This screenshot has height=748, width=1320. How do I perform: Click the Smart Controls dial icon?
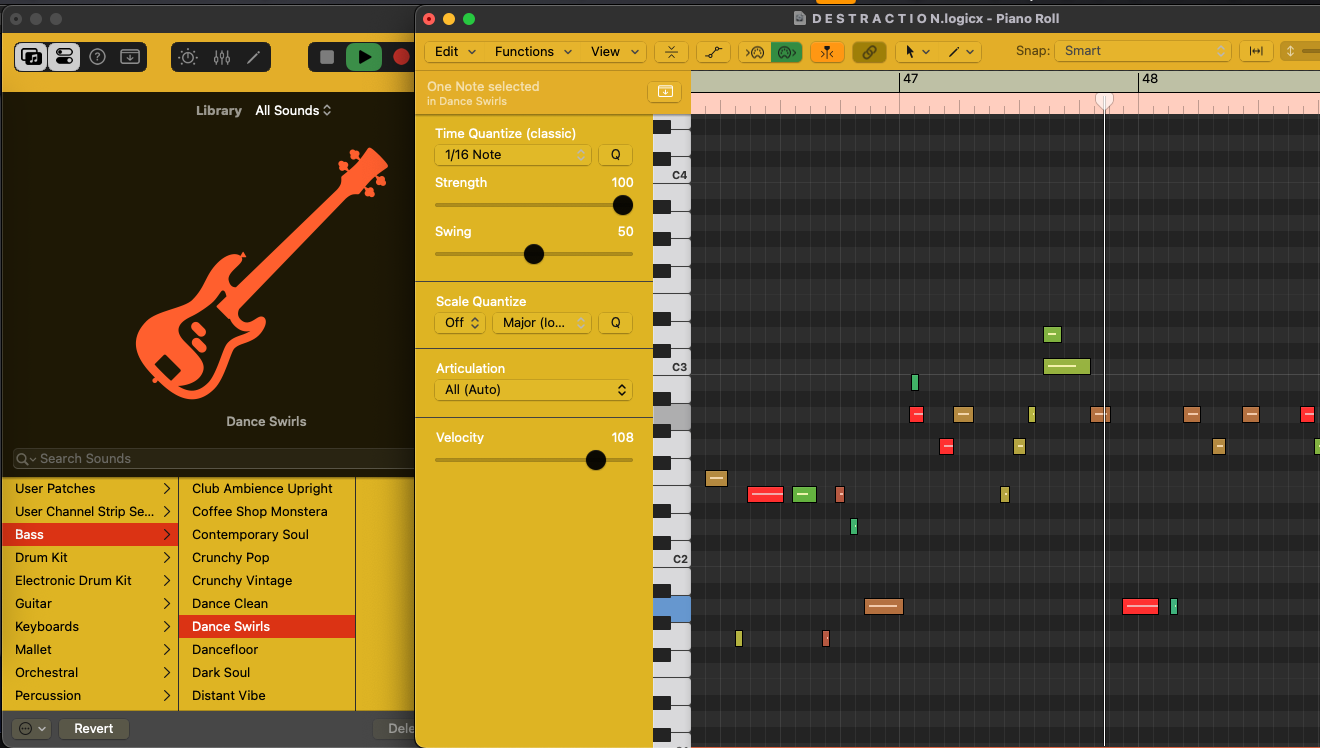click(x=188, y=57)
